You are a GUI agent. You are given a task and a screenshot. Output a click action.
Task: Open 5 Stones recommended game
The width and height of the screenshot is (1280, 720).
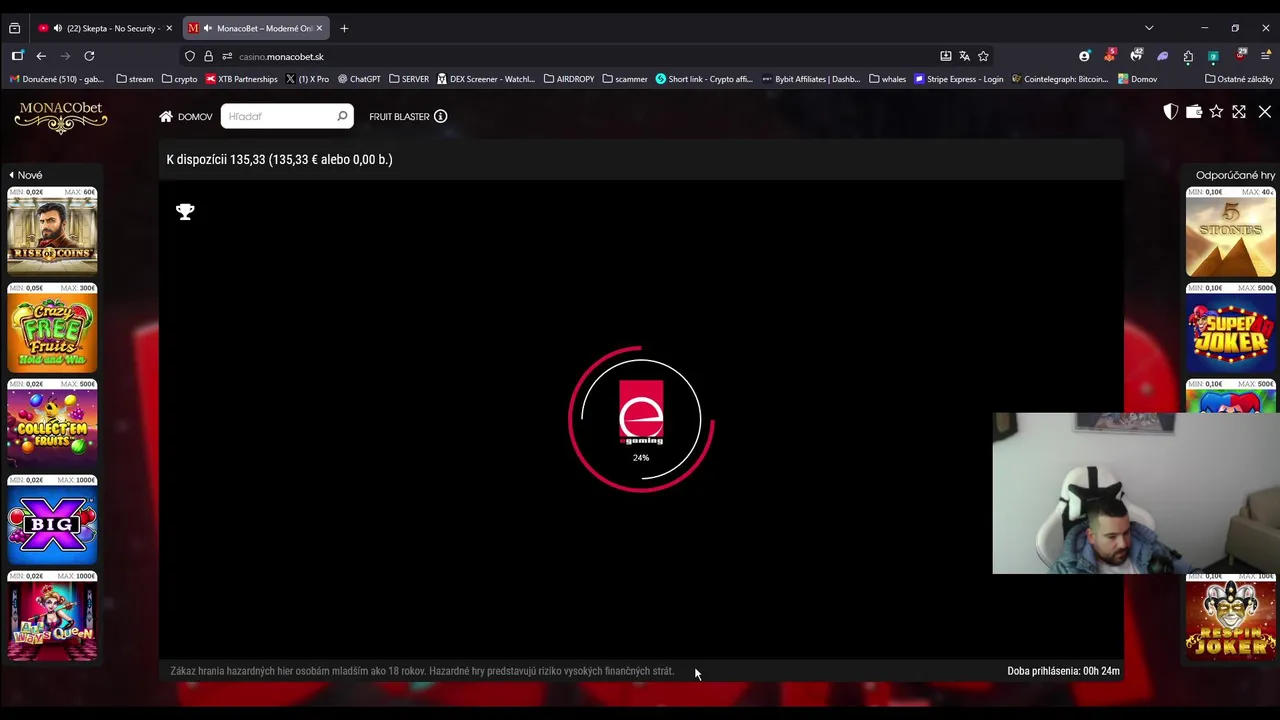click(1231, 231)
